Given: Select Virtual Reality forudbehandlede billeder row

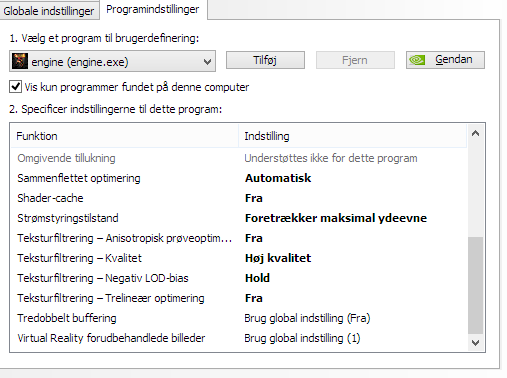Looking at the screenshot, I should tap(238, 338).
